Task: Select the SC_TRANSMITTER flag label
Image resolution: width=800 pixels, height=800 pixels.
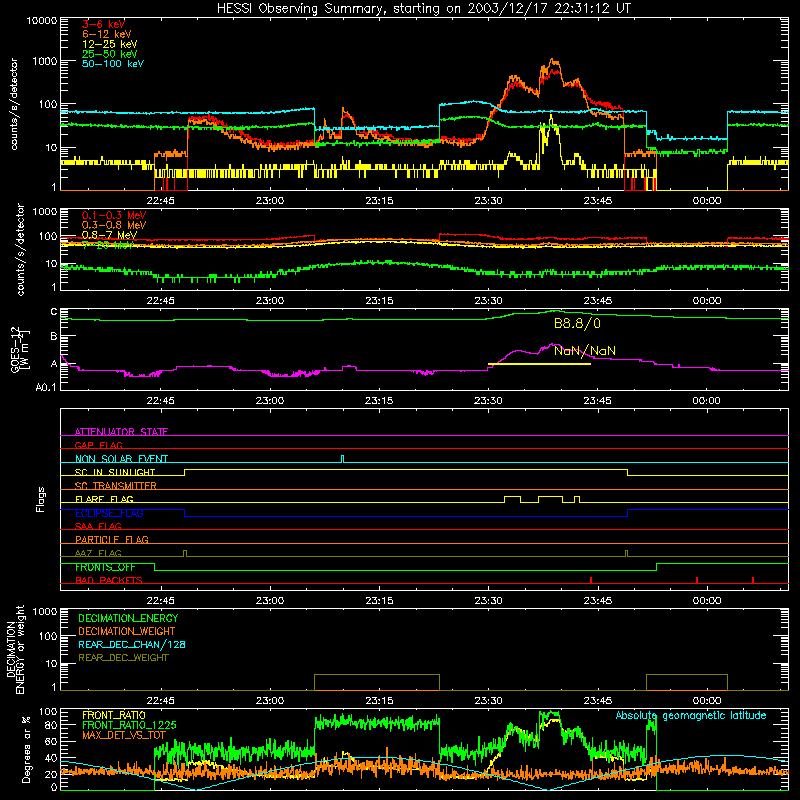Action: (116, 486)
